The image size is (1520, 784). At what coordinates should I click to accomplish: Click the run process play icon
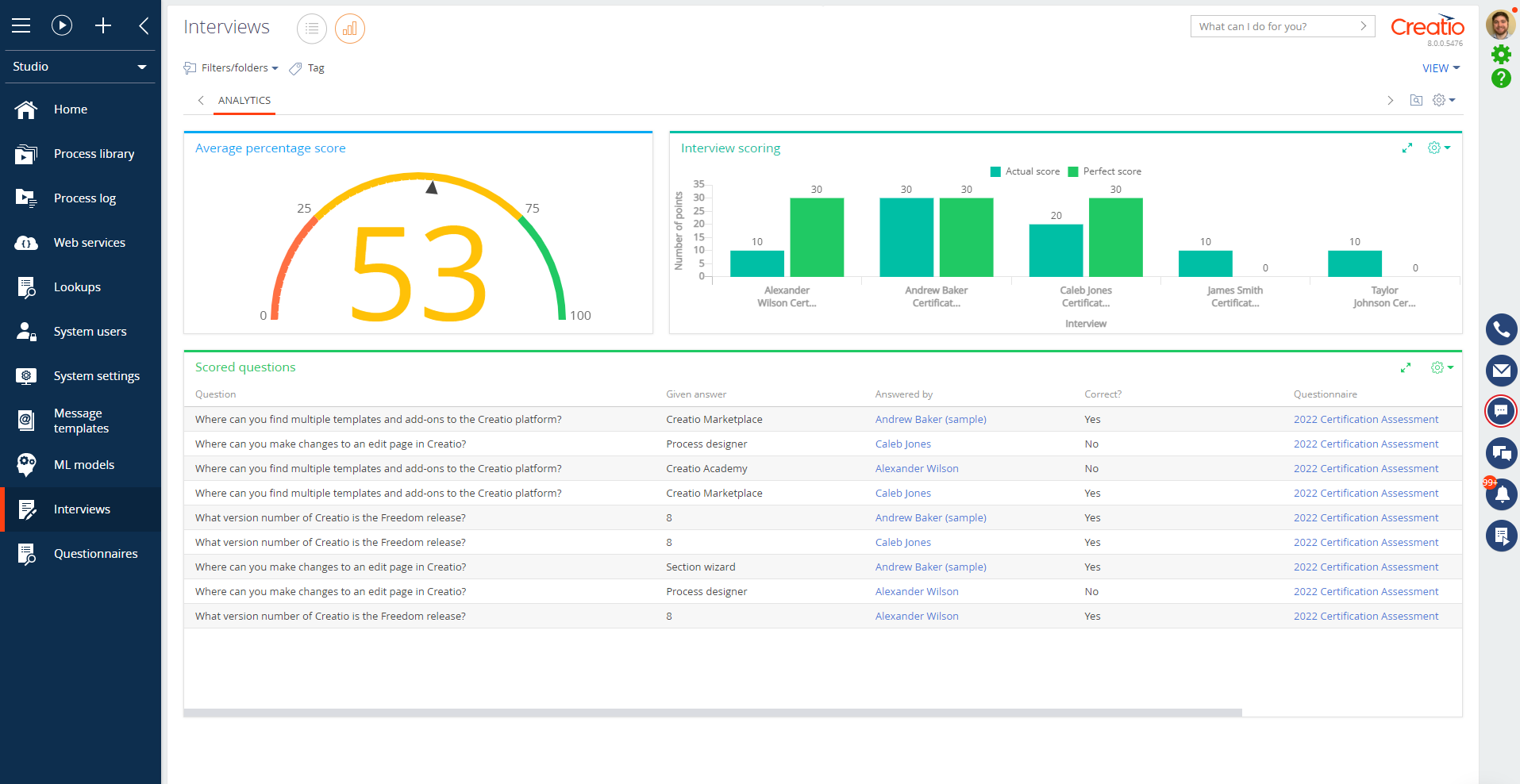62,25
